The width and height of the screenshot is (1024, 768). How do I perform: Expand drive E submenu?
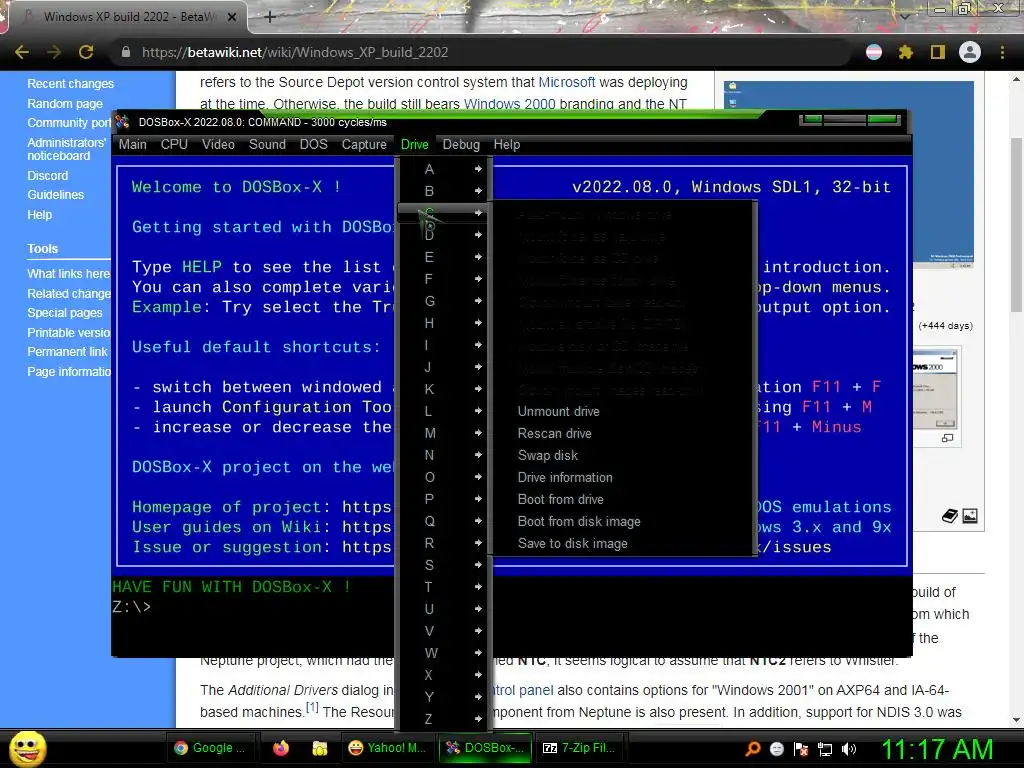point(444,257)
